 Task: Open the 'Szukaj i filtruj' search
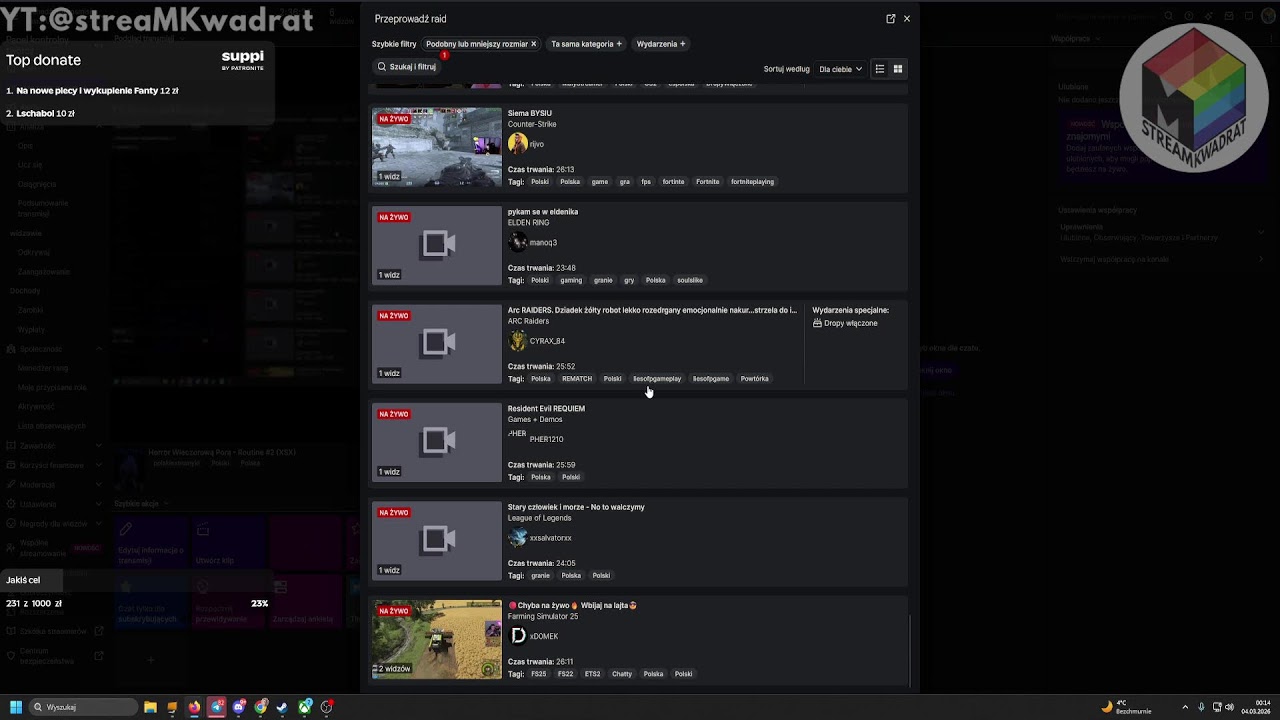pos(407,67)
